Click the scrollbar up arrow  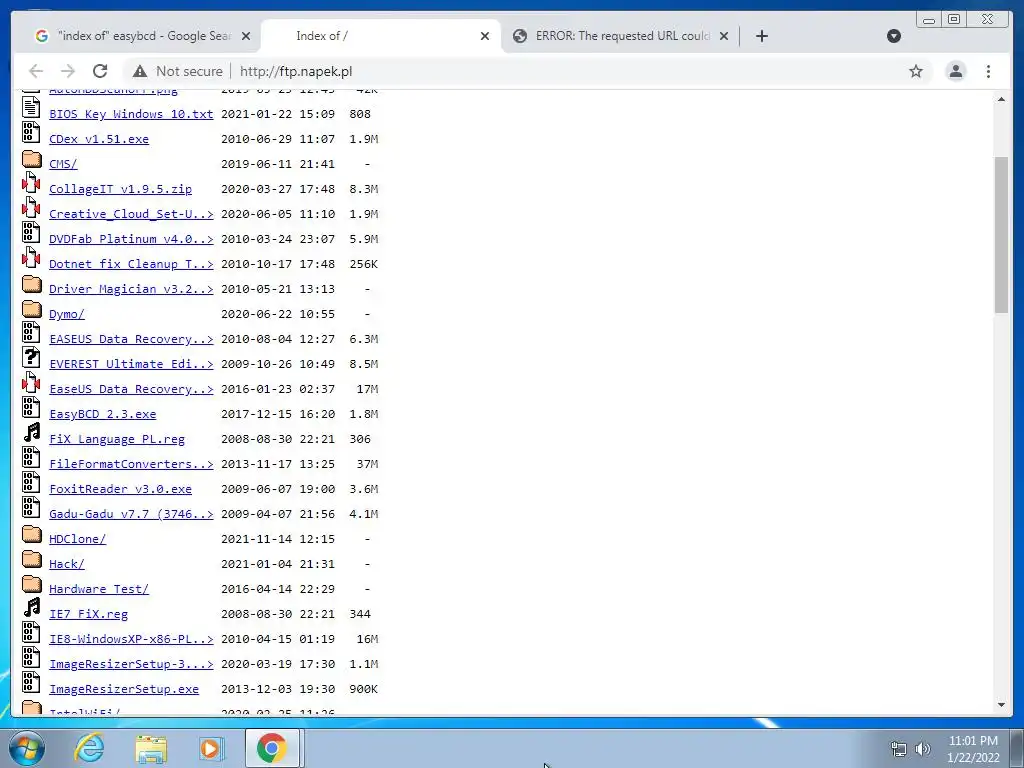coord(1001,99)
